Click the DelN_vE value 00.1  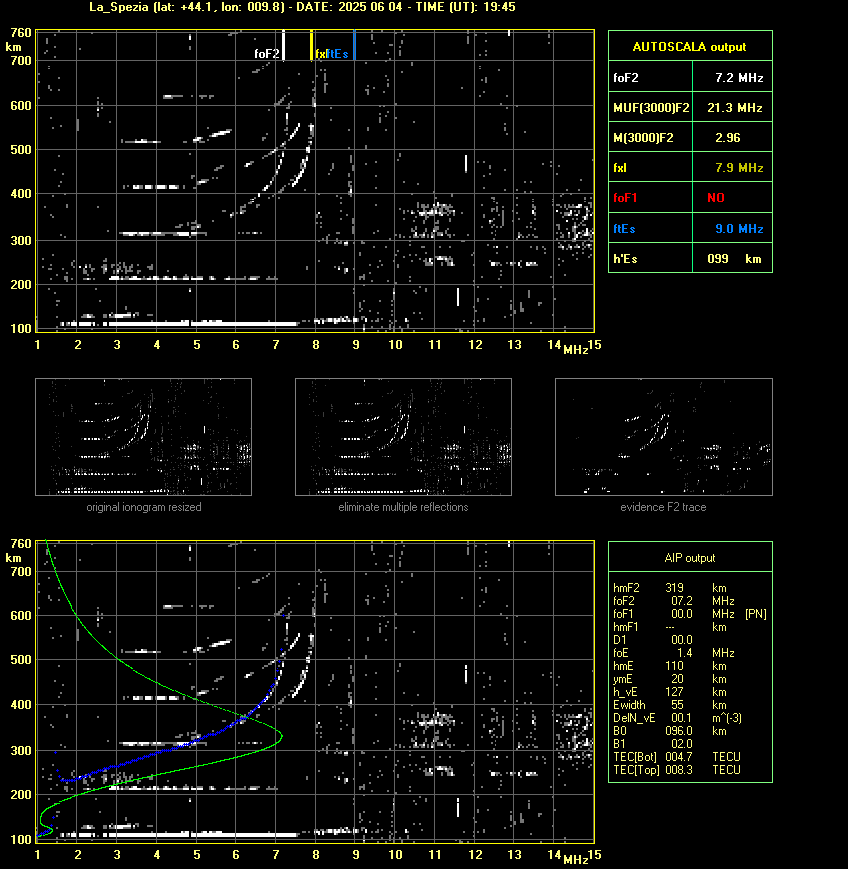pos(682,718)
